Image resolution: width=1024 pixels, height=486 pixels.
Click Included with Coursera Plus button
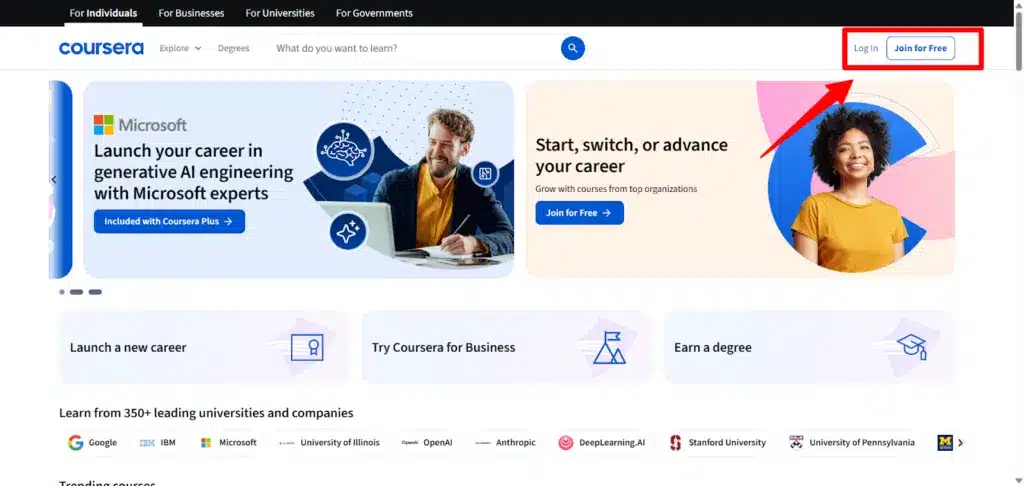[169, 221]
